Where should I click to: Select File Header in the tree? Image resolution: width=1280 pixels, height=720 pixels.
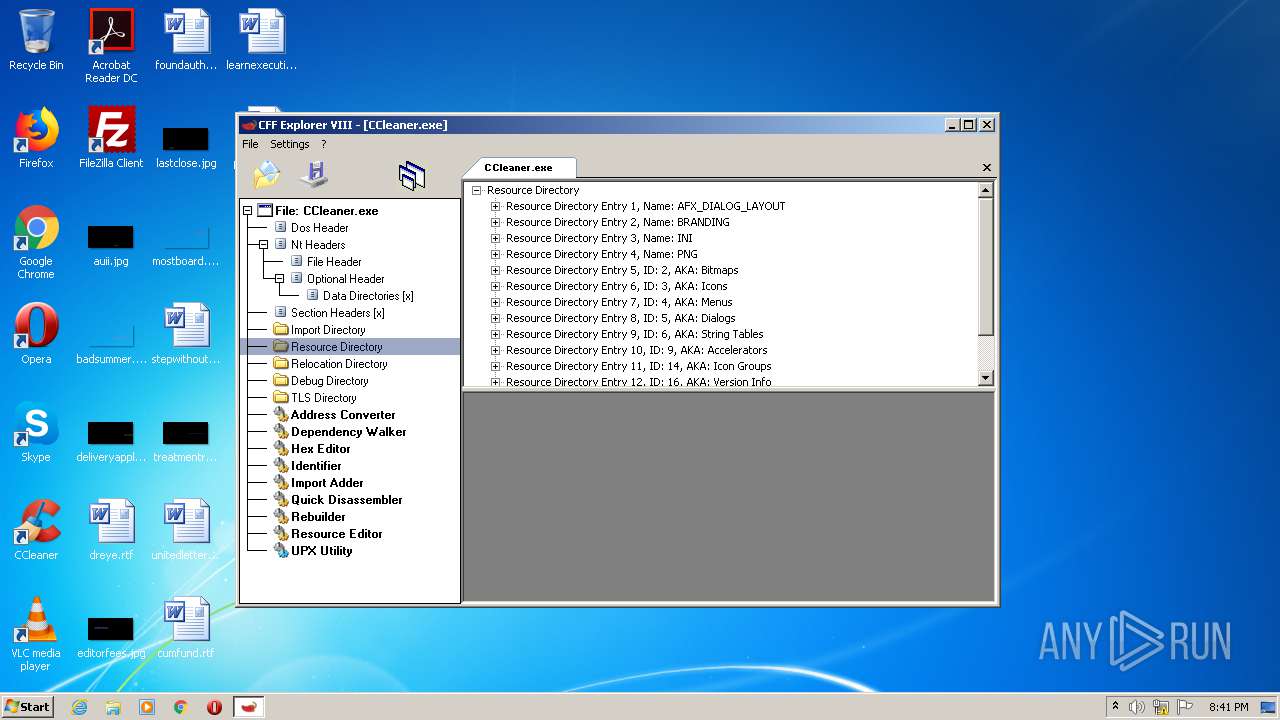(x=334, y=262)
